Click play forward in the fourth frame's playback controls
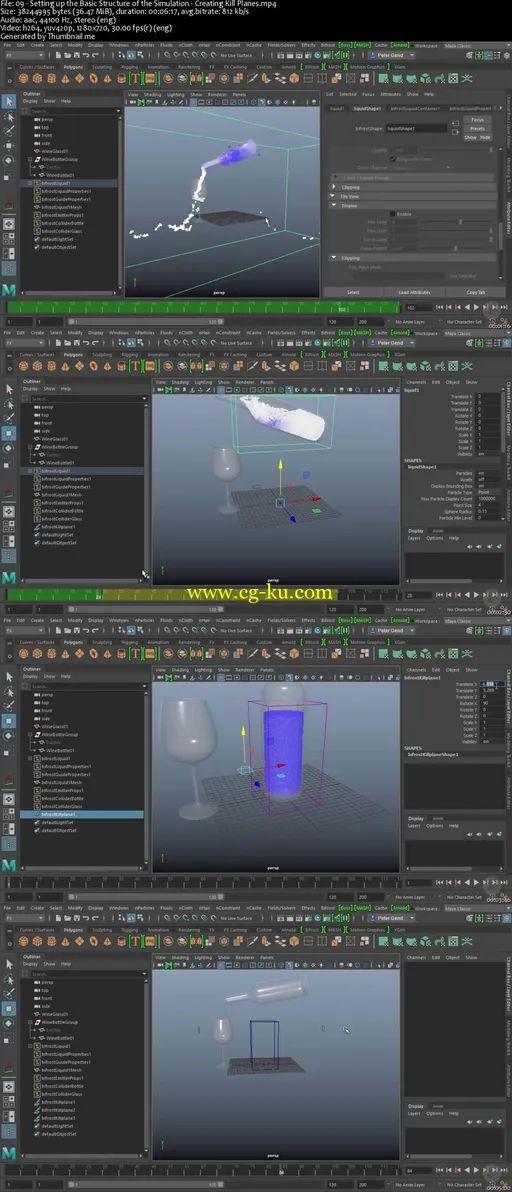 click(476, 1170)
